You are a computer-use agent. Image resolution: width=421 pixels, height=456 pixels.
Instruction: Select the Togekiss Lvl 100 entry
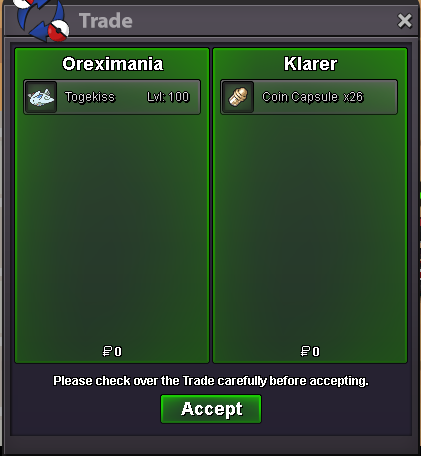point(112,97)
